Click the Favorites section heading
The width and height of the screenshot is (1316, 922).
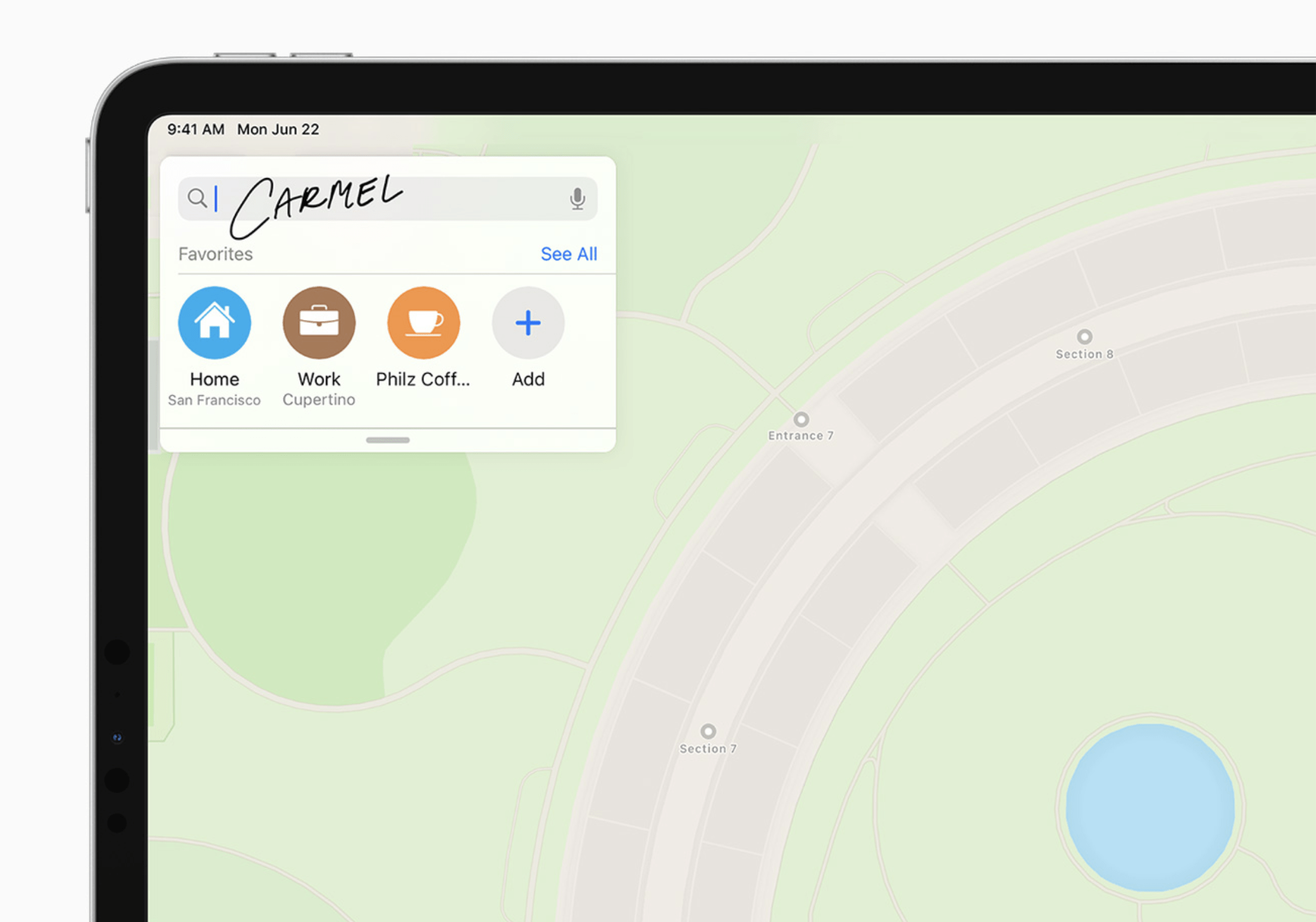[215, 254]
